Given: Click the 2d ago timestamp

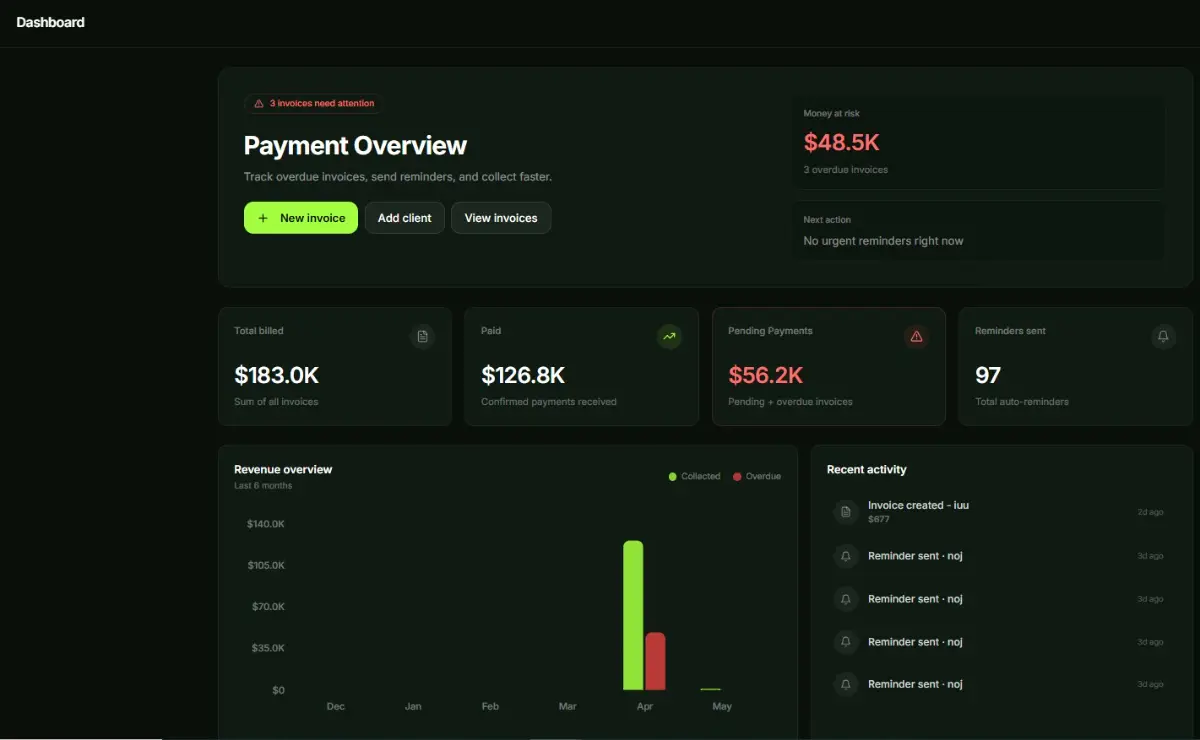Looking at the screenshot, I should [x=1150, y=512].
